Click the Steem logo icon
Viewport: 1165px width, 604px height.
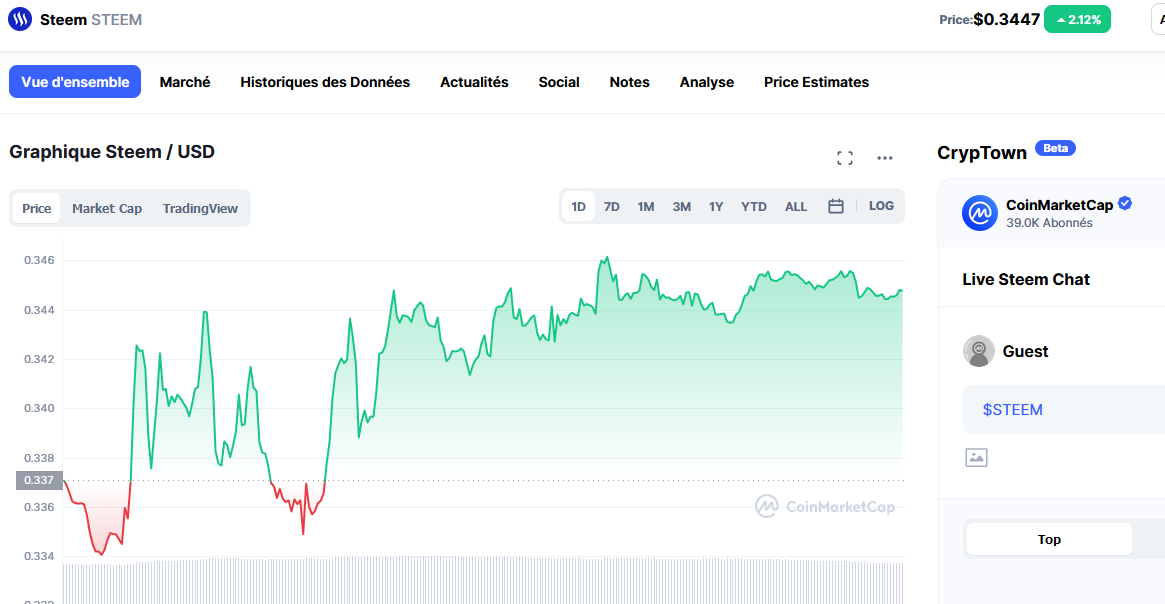(x=20, y=19)
